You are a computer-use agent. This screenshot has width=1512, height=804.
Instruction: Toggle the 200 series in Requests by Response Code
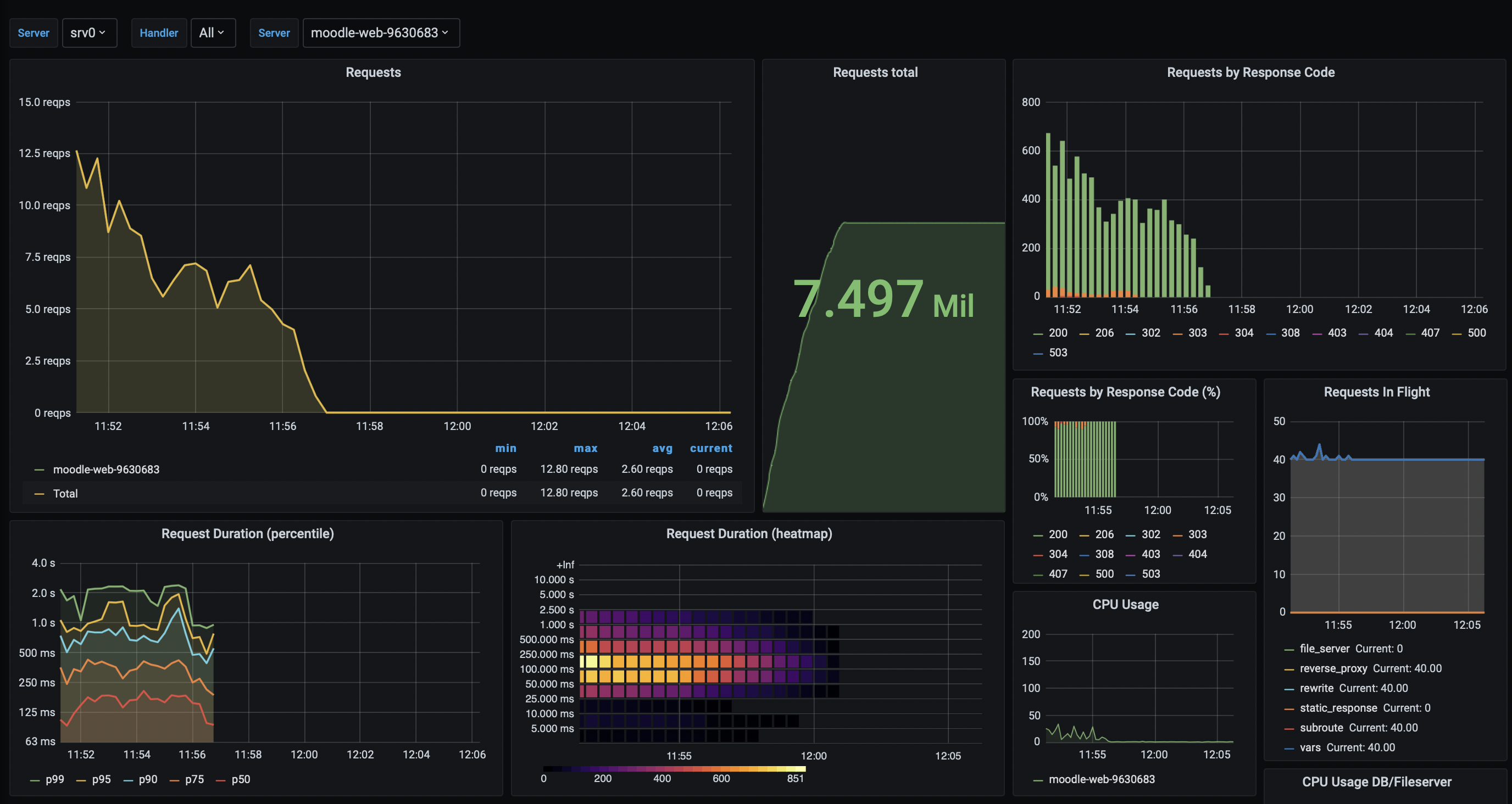(x=1057, y=332)
